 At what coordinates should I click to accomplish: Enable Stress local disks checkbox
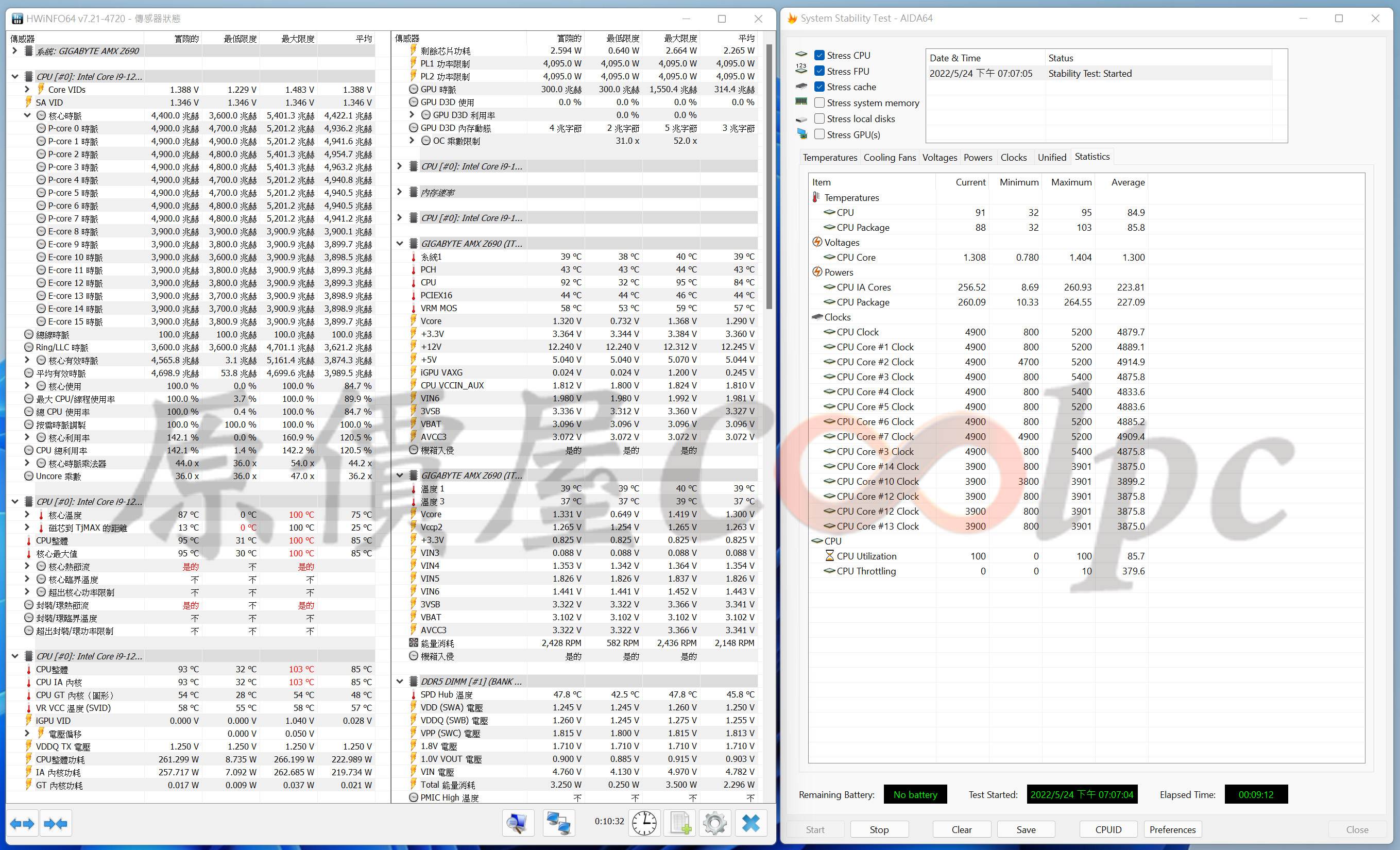819,119
